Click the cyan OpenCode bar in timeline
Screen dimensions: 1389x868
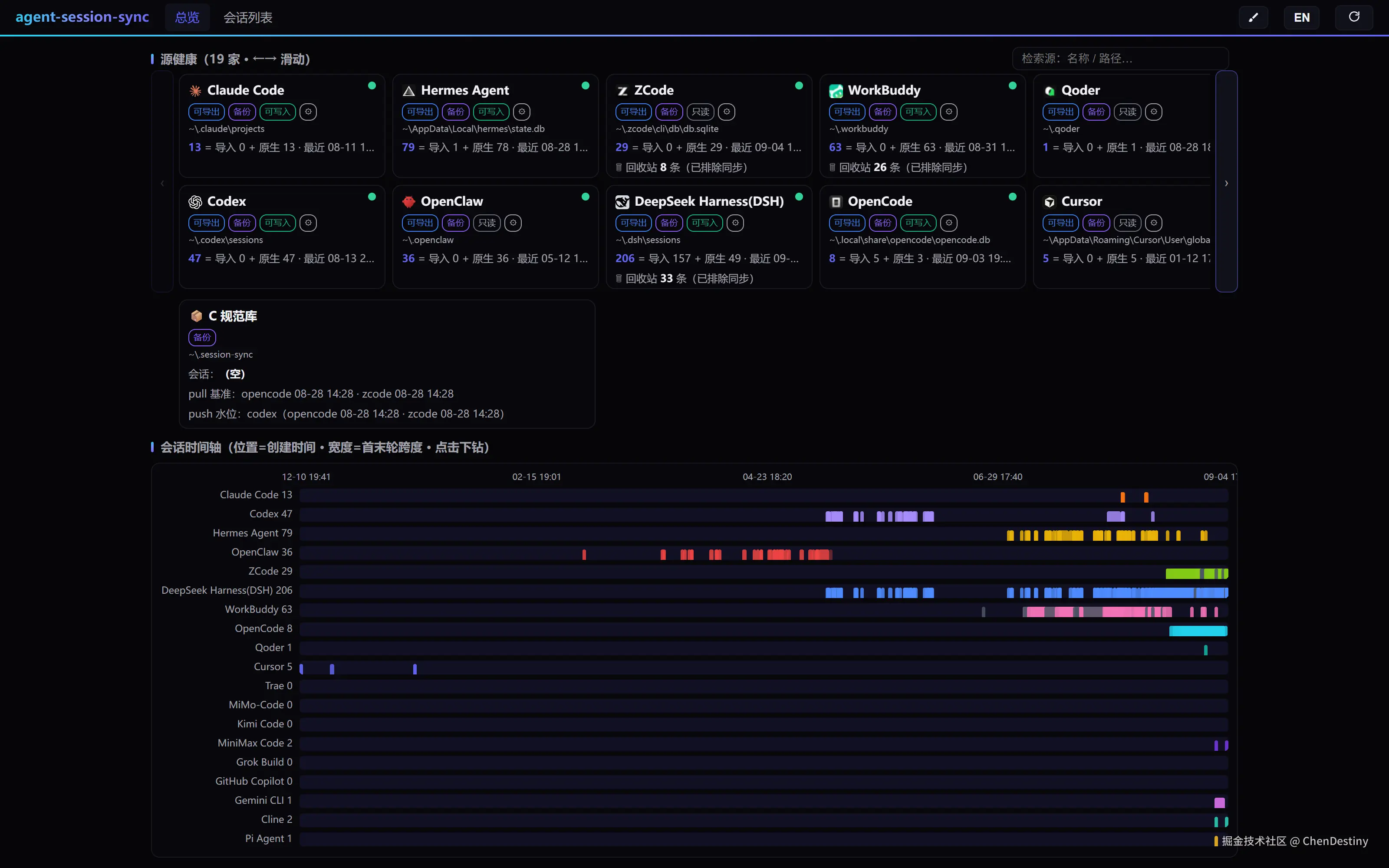coord(1198,631)
